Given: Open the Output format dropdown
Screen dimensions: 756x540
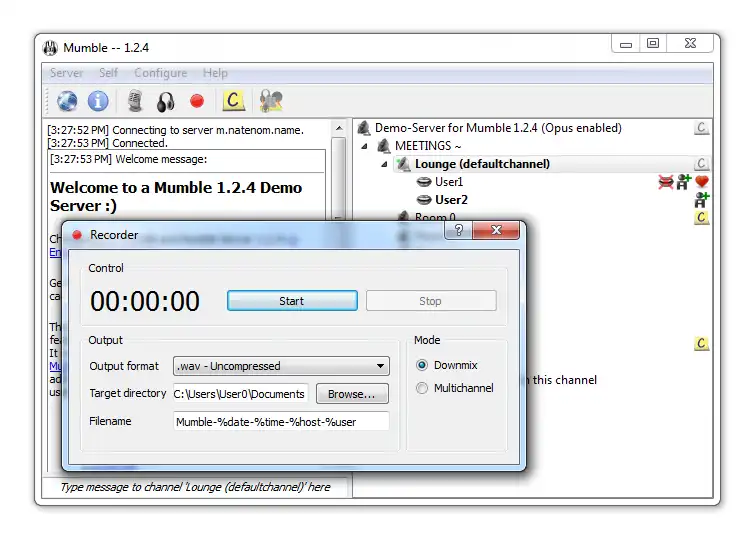Looking at the screenshot, I should tap(281, 366).
